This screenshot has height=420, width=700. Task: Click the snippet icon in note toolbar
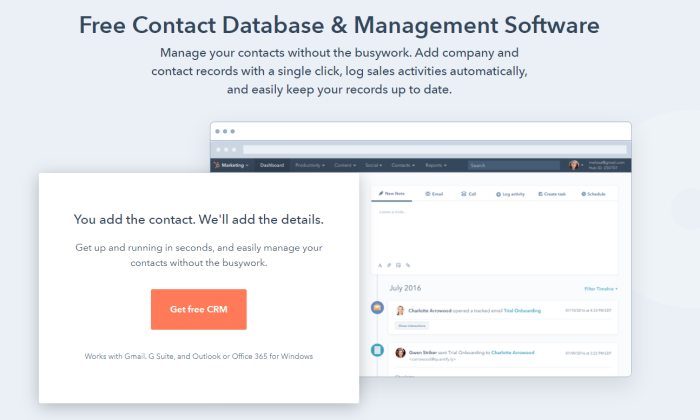[x=389, y=265]
